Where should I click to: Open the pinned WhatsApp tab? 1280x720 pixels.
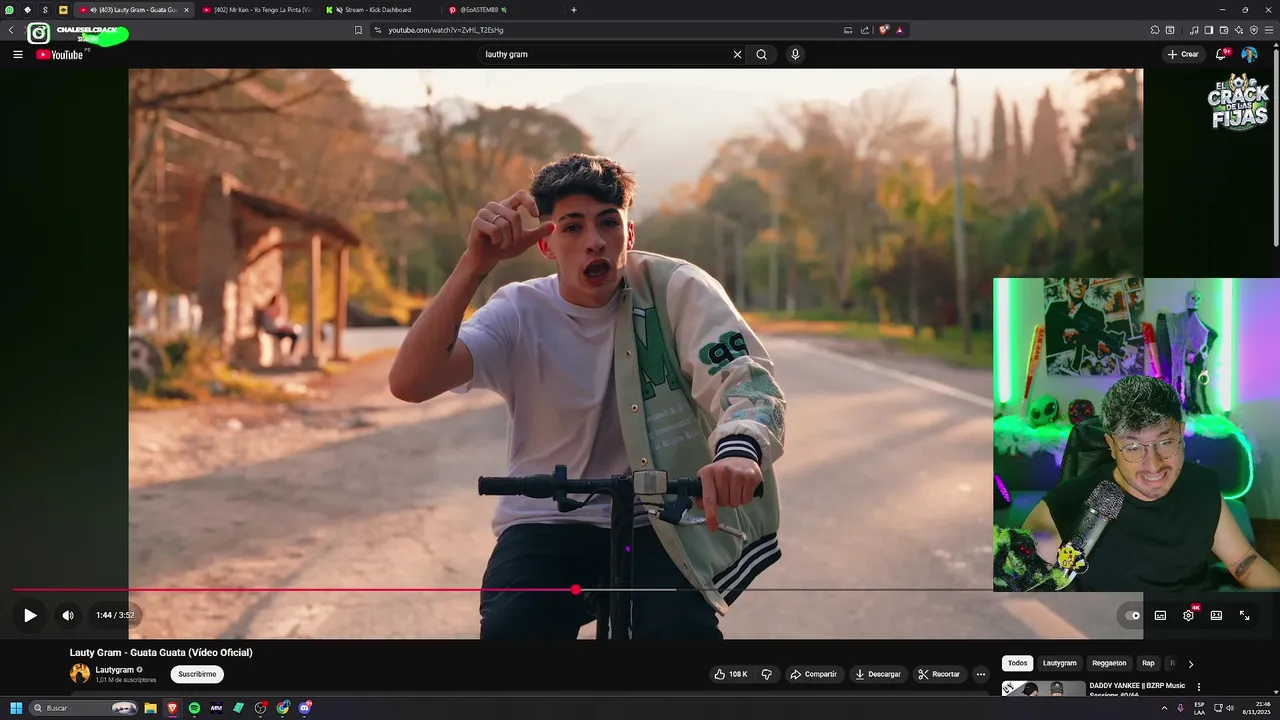pos(9,9)
